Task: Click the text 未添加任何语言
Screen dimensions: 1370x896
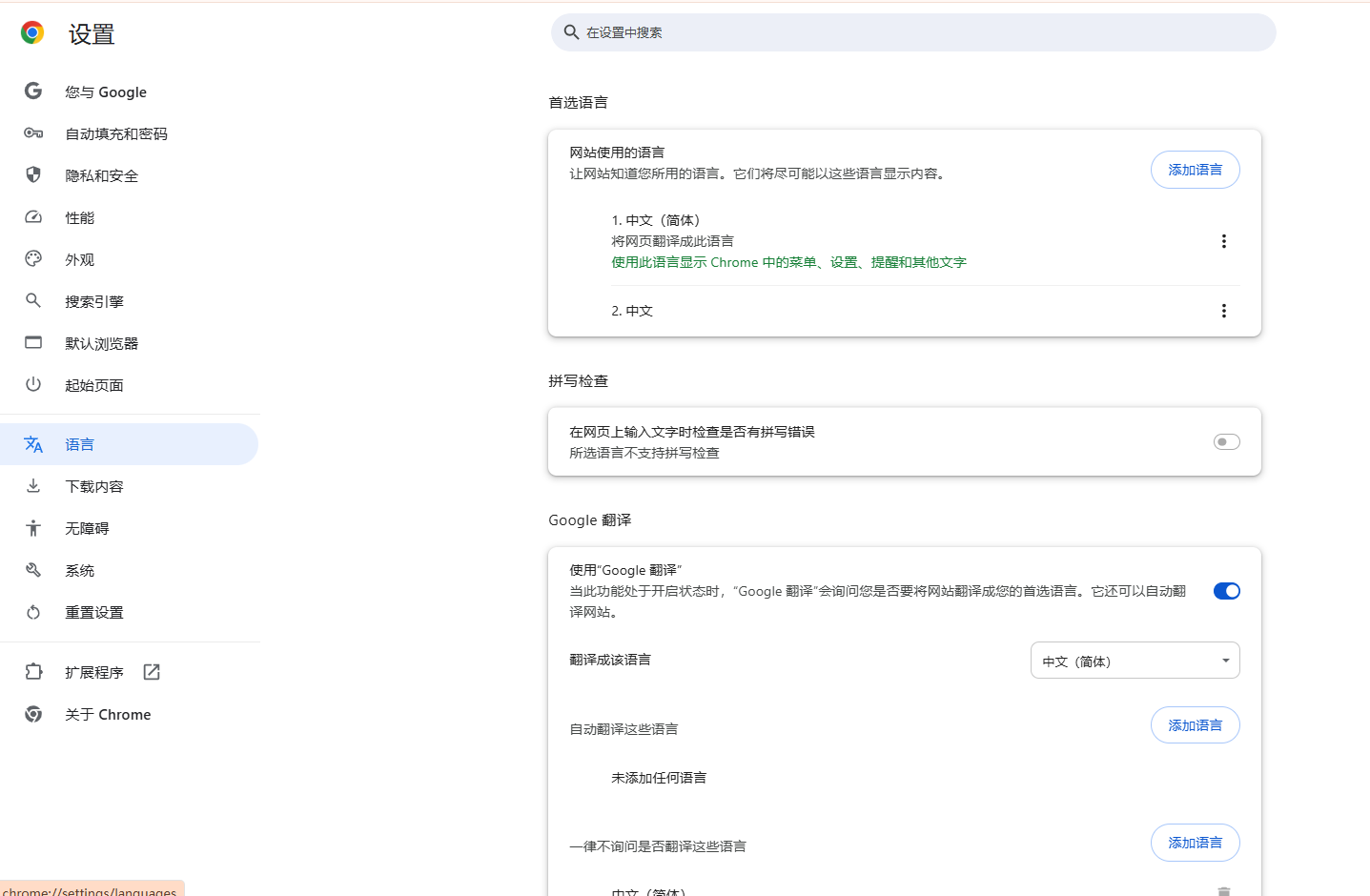Action: tap(659, 778)
